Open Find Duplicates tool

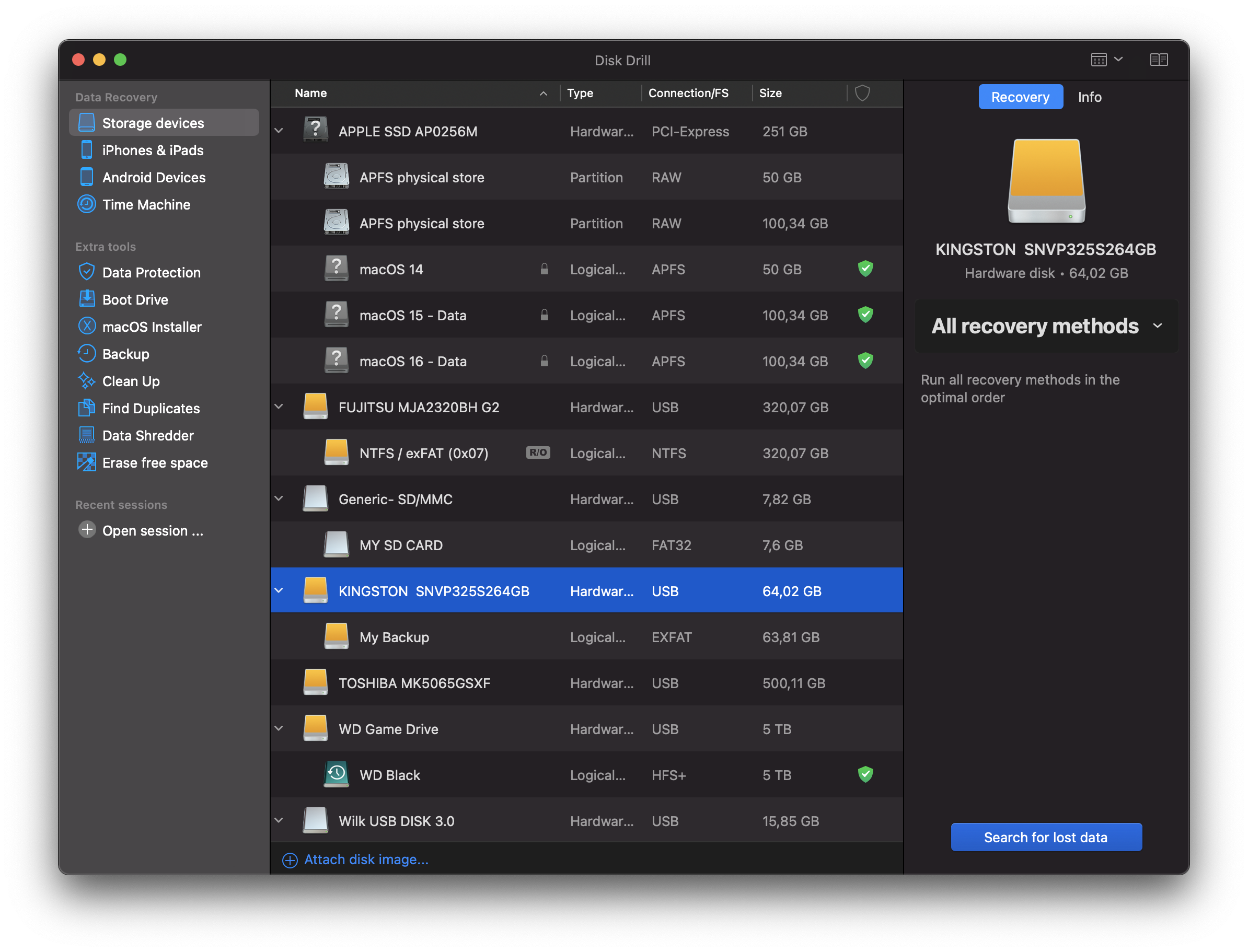[x=150, y=408]
